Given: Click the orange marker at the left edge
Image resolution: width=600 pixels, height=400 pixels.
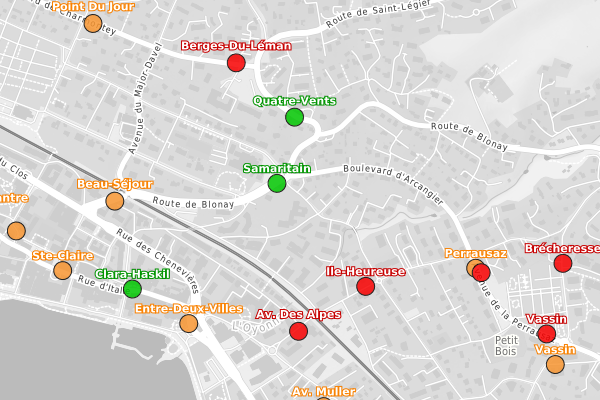Looking at the screenshot, I should (x=15, y=231).
